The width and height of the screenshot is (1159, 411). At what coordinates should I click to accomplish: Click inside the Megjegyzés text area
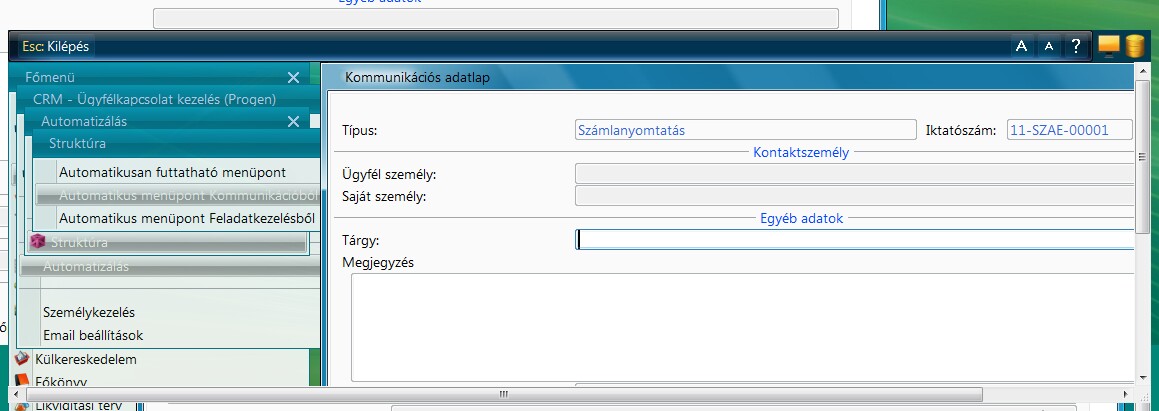point(743,327)
